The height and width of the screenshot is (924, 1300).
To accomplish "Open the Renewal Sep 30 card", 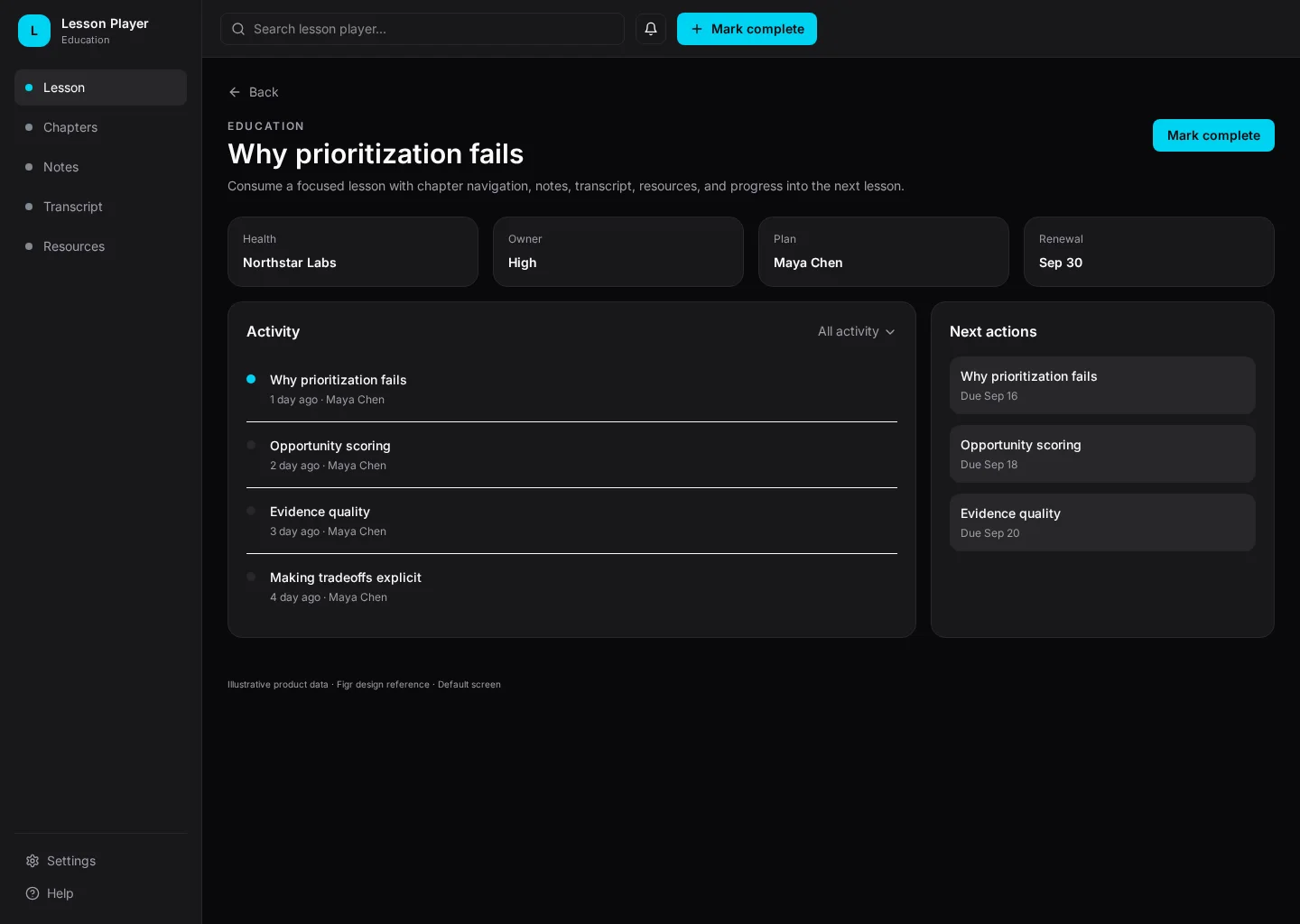I will pyautogui.click(x=1149, y=252).
